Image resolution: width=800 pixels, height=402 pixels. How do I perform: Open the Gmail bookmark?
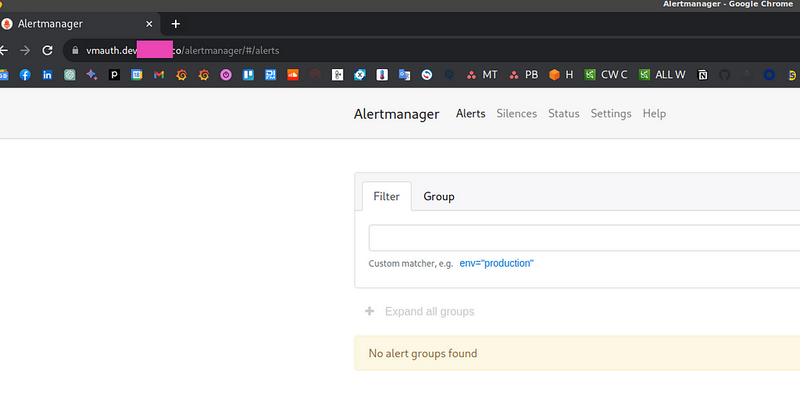coord(159,74)
